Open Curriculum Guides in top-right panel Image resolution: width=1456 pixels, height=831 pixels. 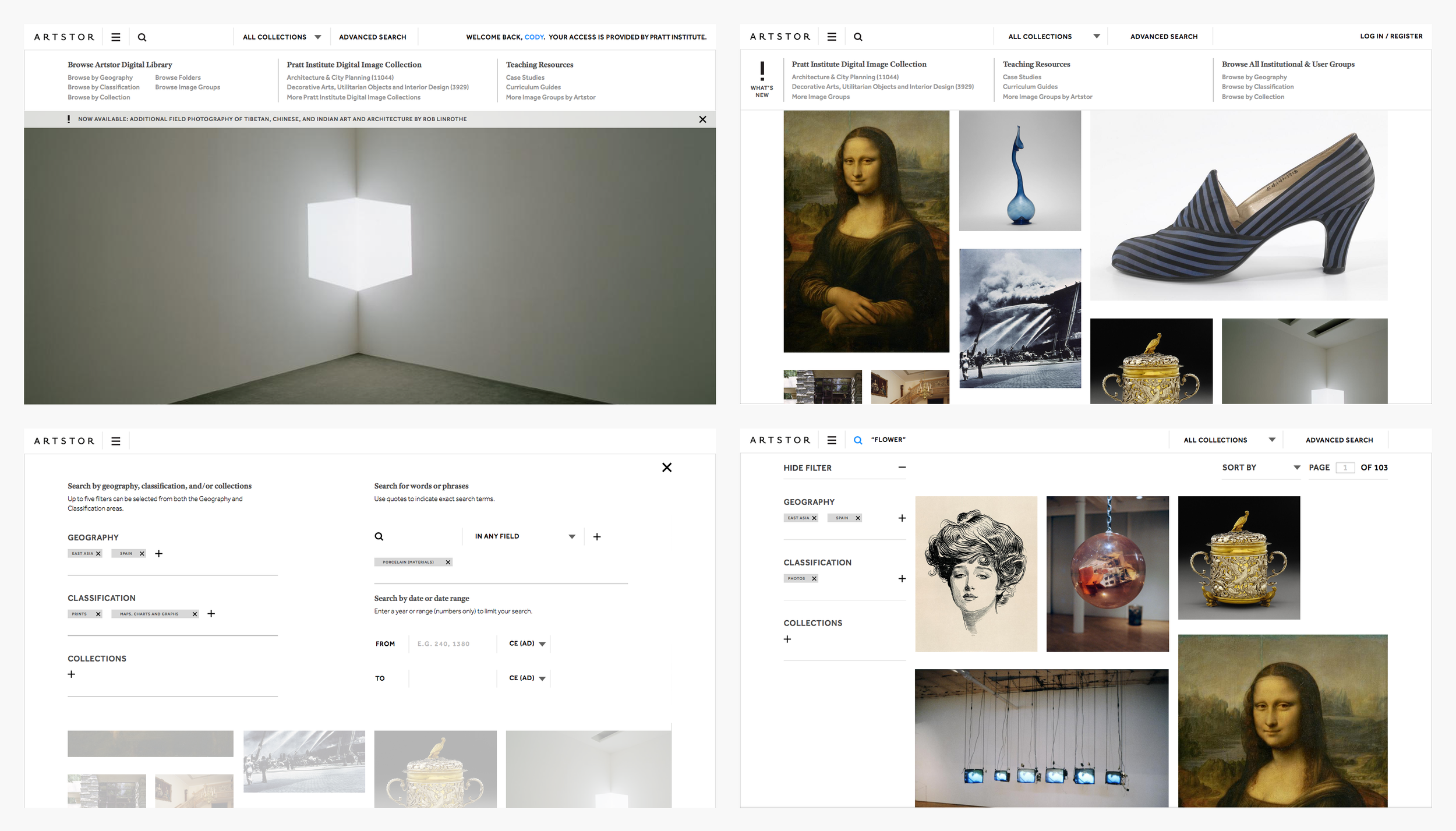(1030, 87)
